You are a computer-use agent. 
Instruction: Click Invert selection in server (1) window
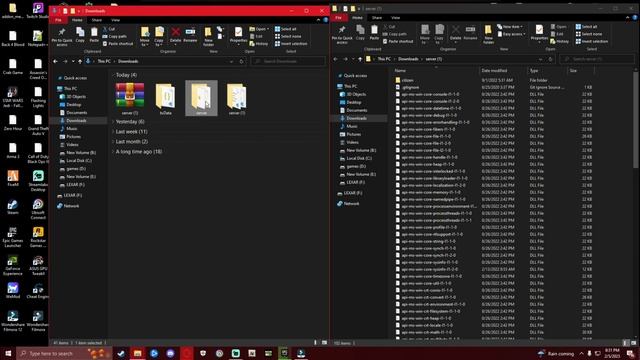point(592,41)
